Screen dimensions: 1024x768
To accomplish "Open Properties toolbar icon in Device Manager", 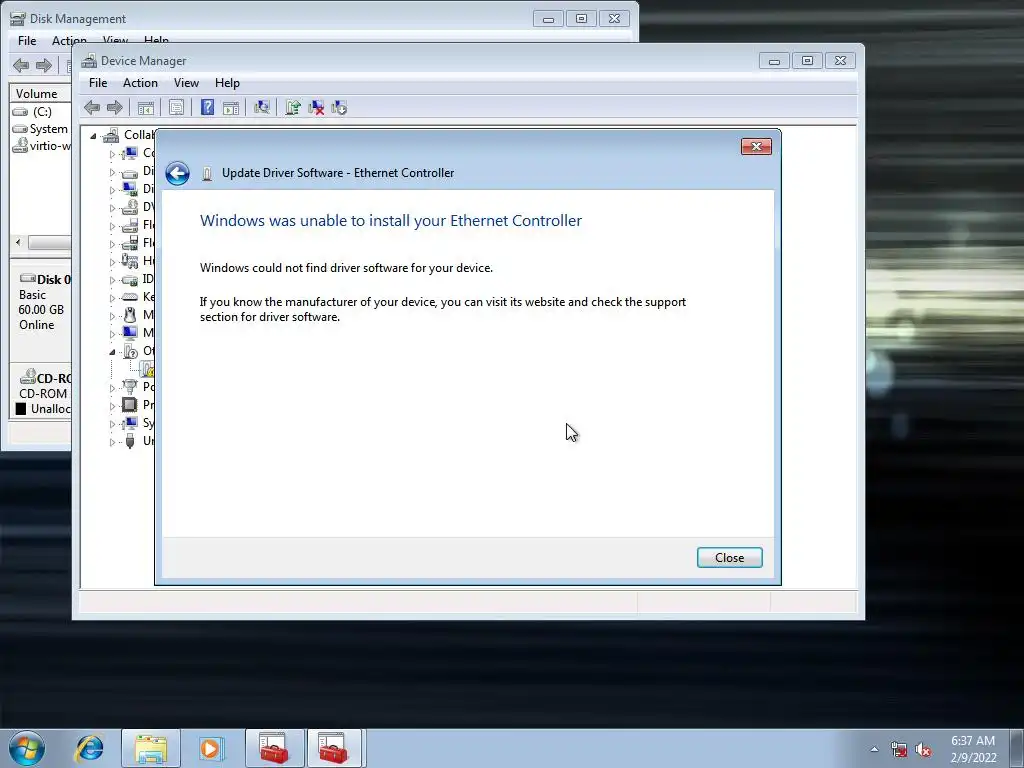I will (x=176, y=108).
